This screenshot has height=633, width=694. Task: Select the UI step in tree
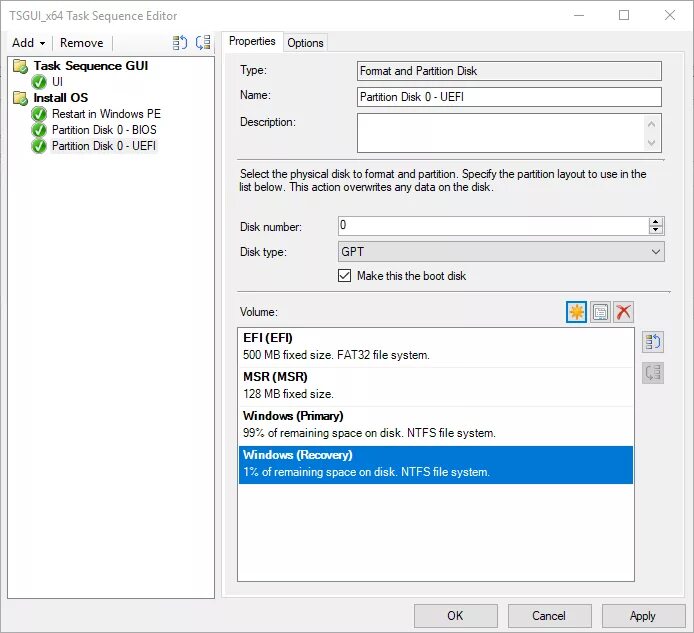(x=58, y=82)
